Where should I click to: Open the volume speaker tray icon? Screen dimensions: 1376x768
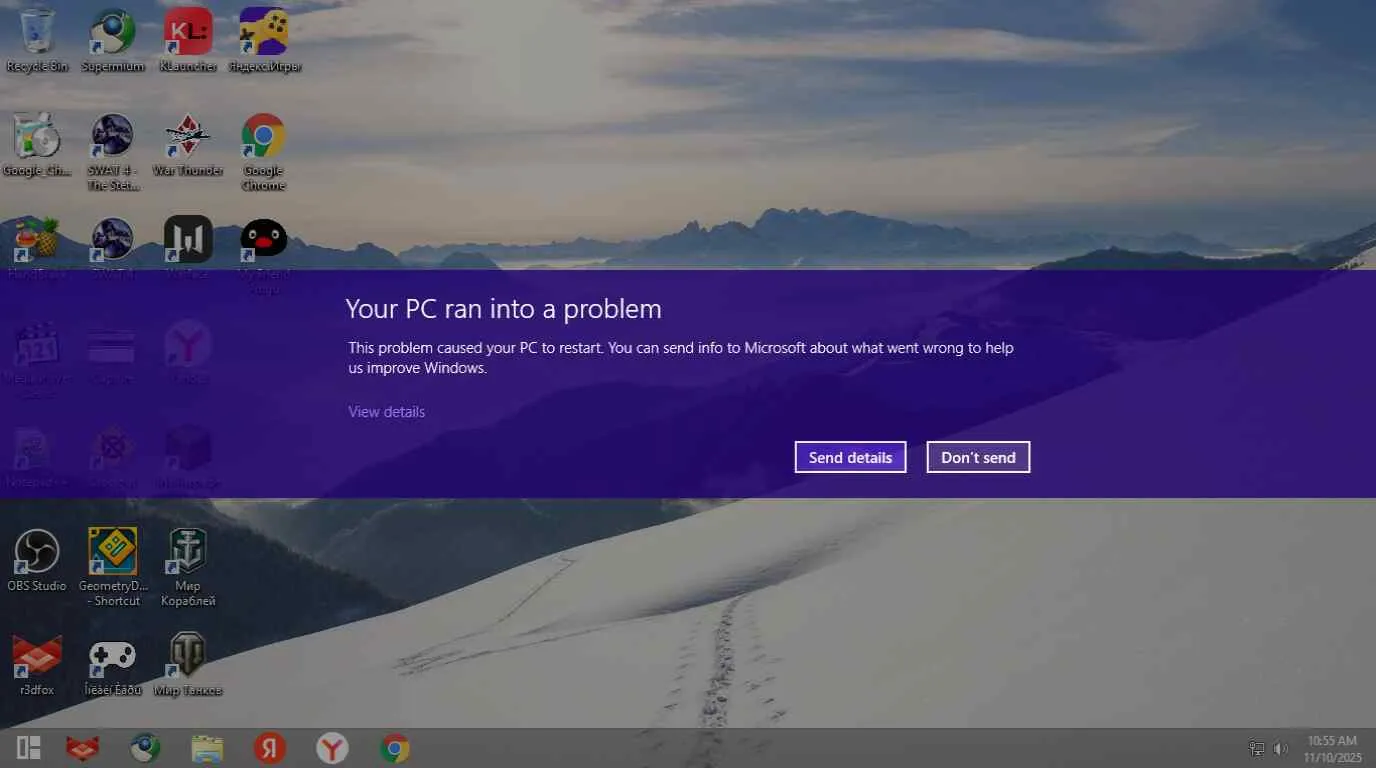1281,749
